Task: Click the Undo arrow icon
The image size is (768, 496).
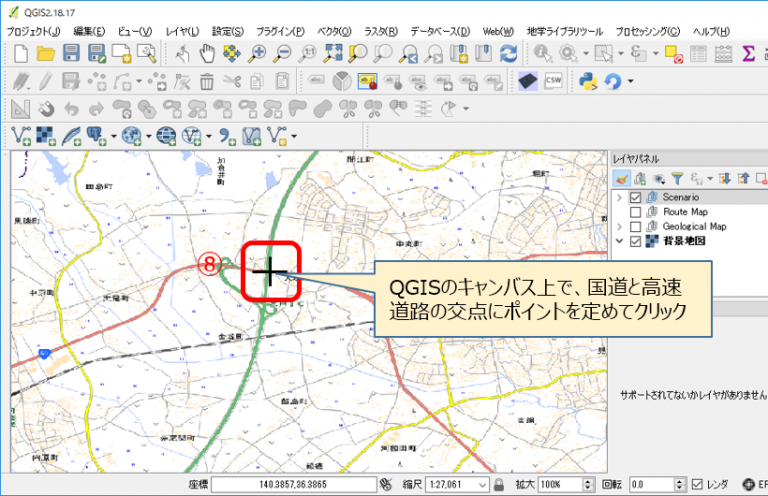Action: coord(72,109)
